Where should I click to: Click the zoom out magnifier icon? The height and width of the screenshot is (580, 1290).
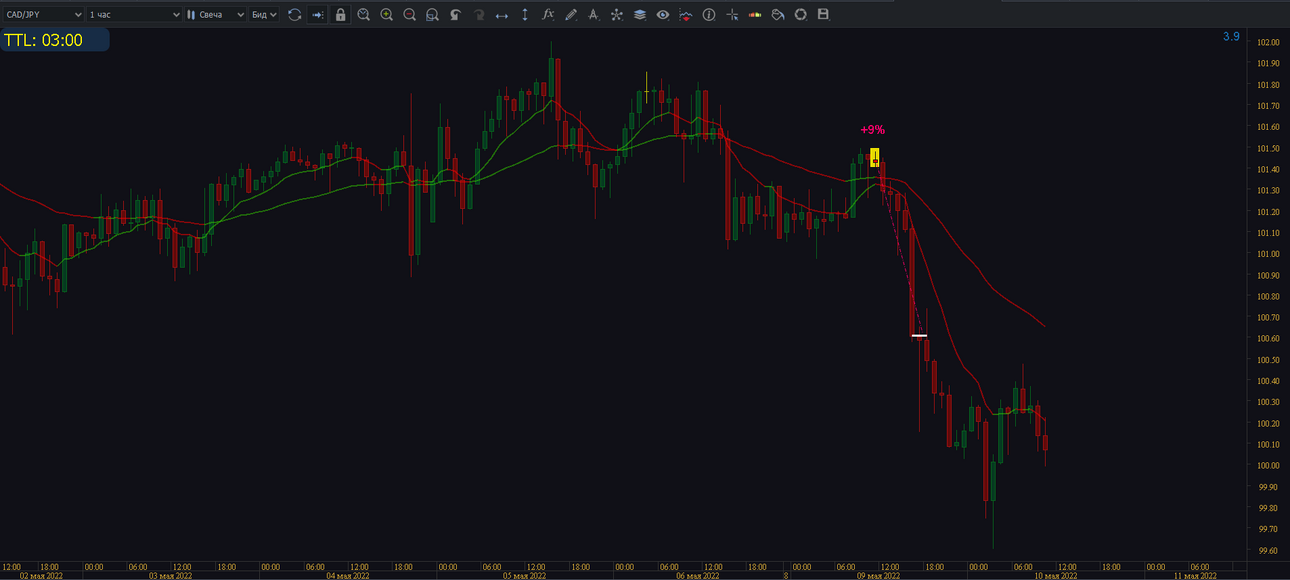click(x=409, y=15)
